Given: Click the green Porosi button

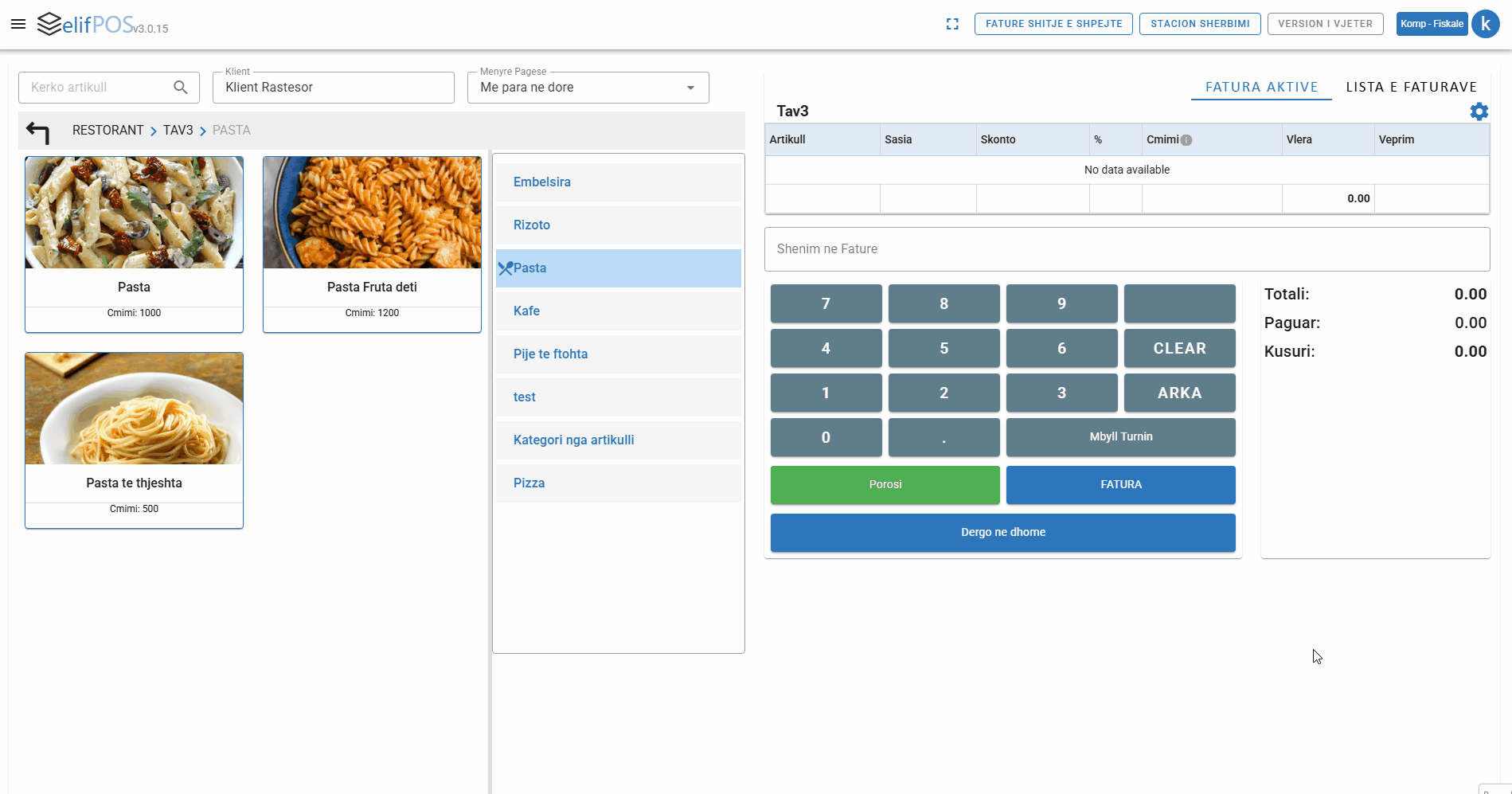Looking at the screenshot, I should tap(885, 485).
